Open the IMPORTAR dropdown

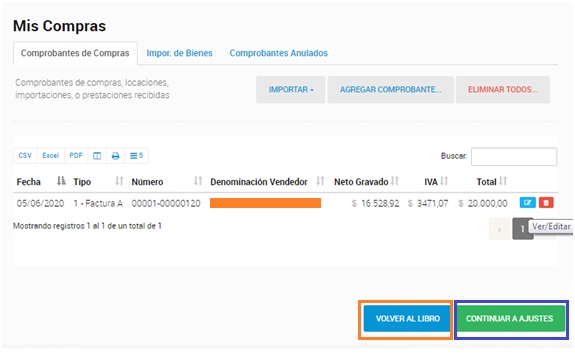[x=290, y=89]
